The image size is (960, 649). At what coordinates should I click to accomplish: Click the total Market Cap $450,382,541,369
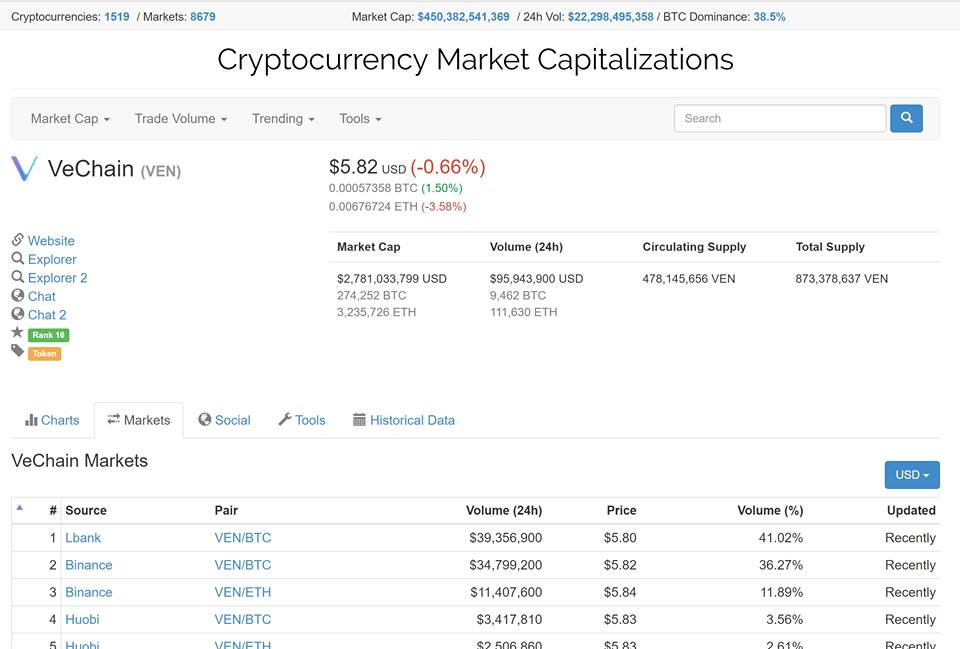point(463,17)
